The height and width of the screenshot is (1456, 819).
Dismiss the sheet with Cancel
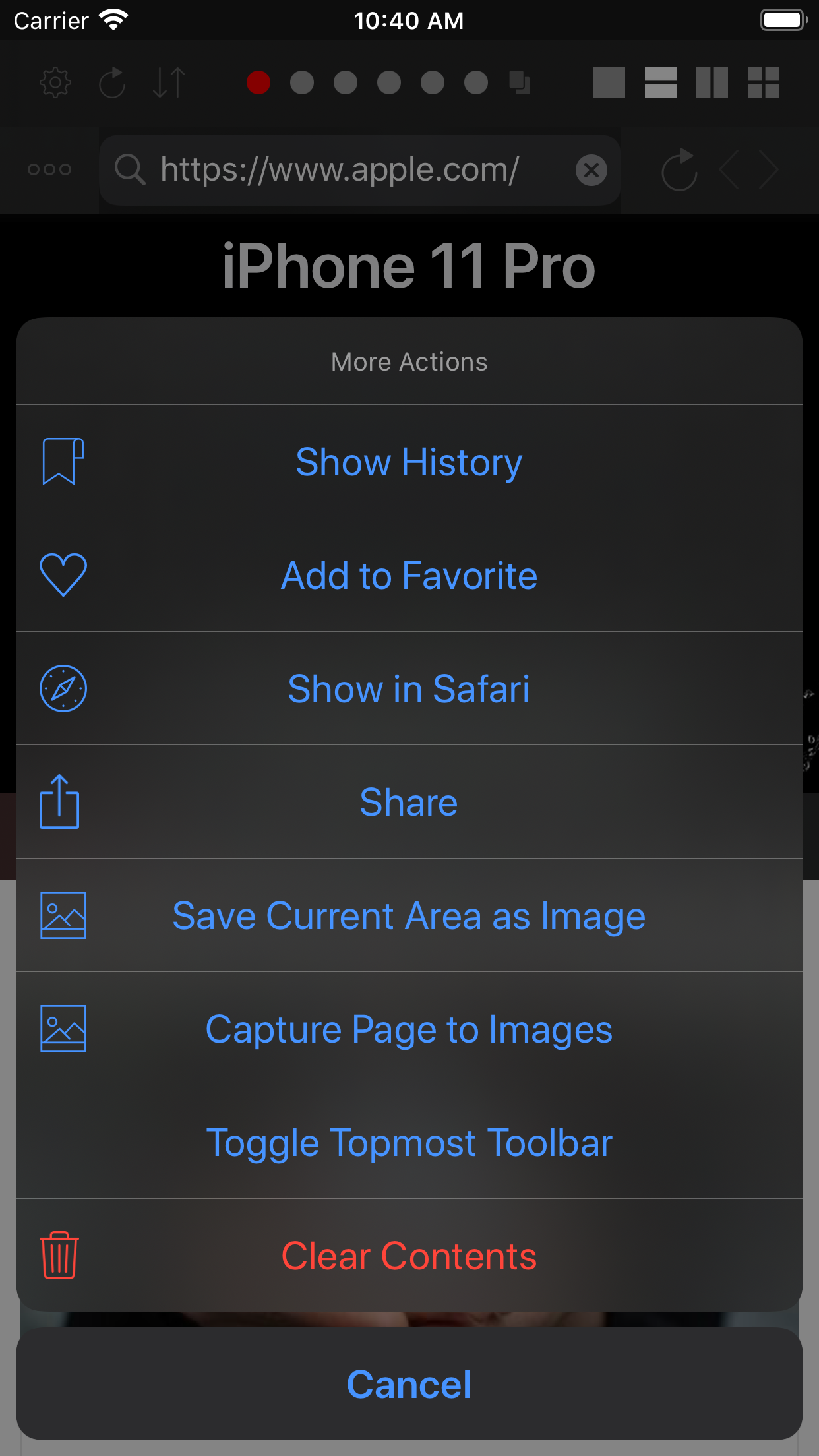pos(409,1383)
